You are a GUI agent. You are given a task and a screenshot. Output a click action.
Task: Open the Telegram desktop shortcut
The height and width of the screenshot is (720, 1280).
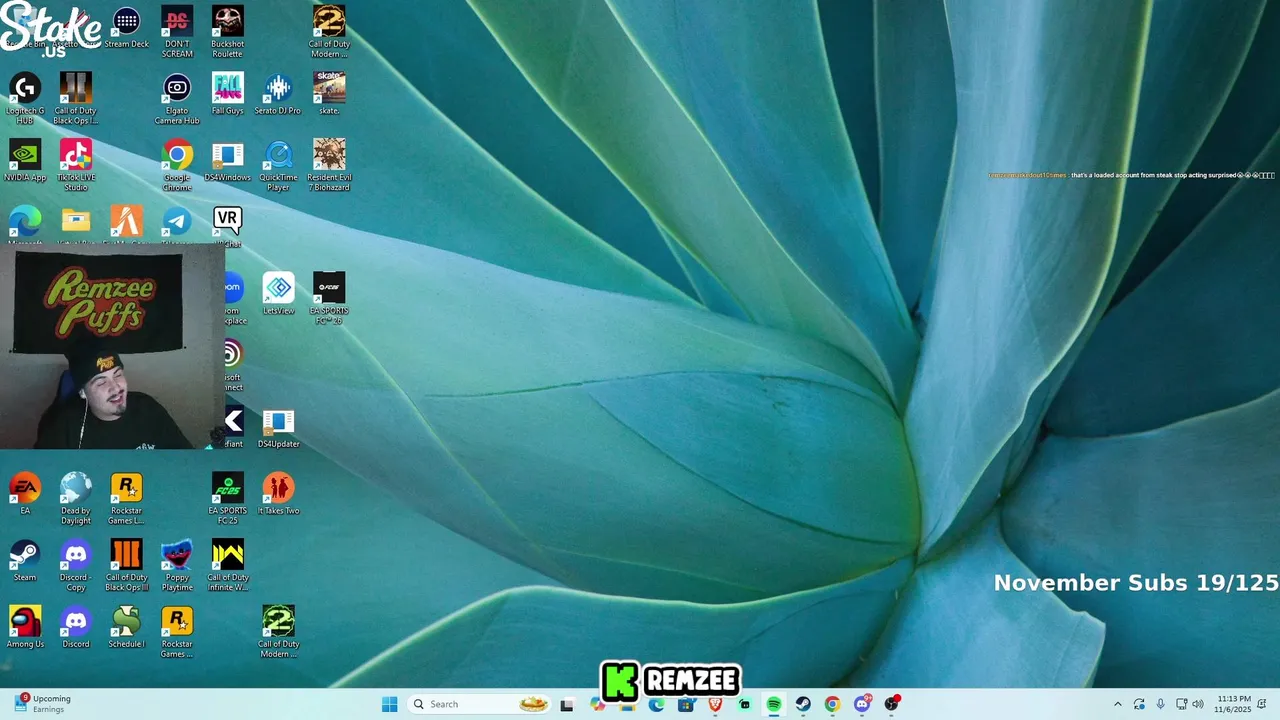177,226
